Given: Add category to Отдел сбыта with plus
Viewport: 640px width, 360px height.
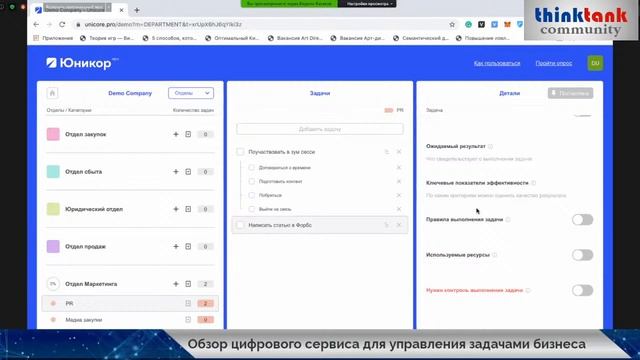Looking at the screenshot, I should [x=176, y=172].
